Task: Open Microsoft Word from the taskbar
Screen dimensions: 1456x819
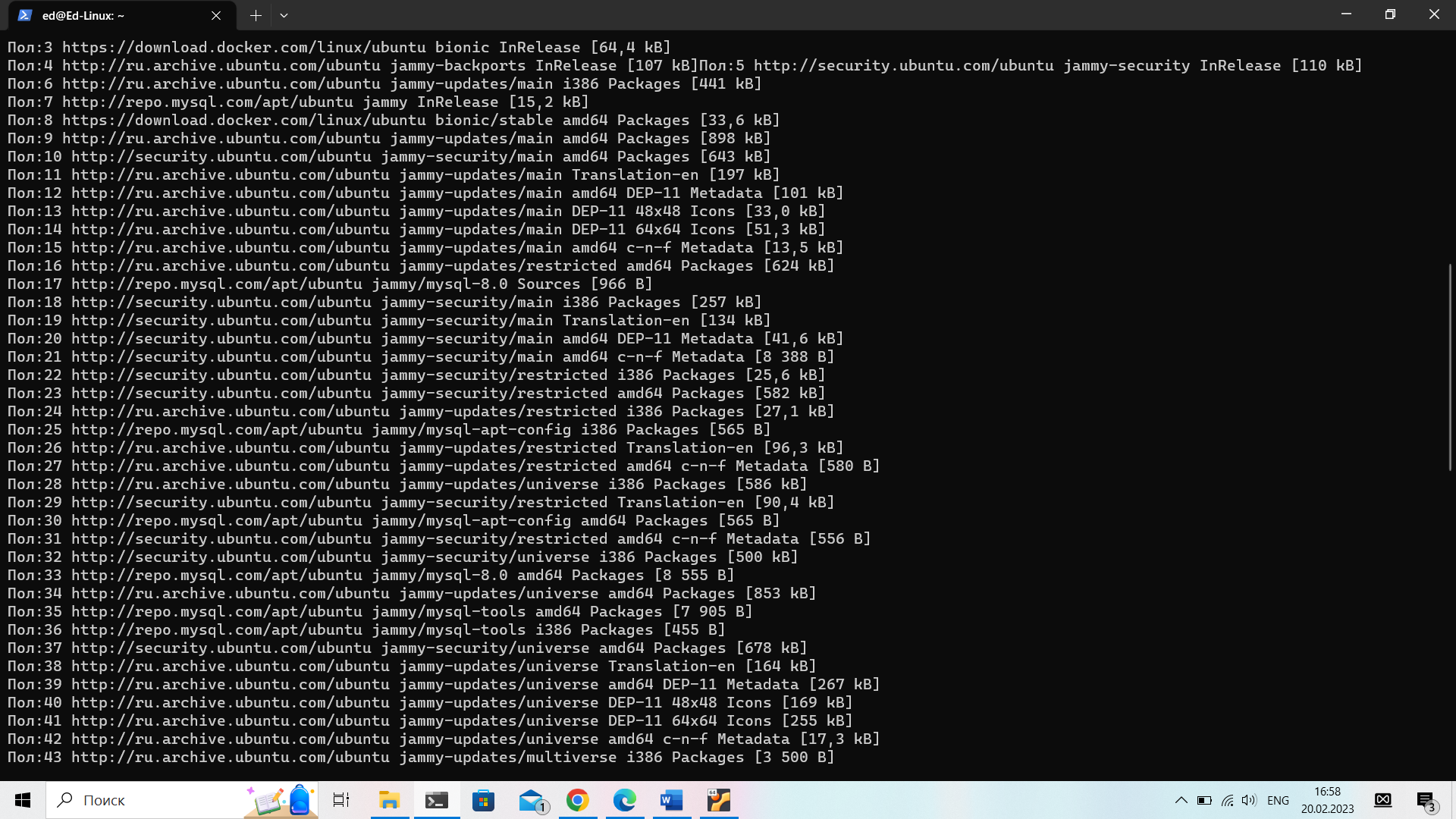Action: click(x=672, y=800)
